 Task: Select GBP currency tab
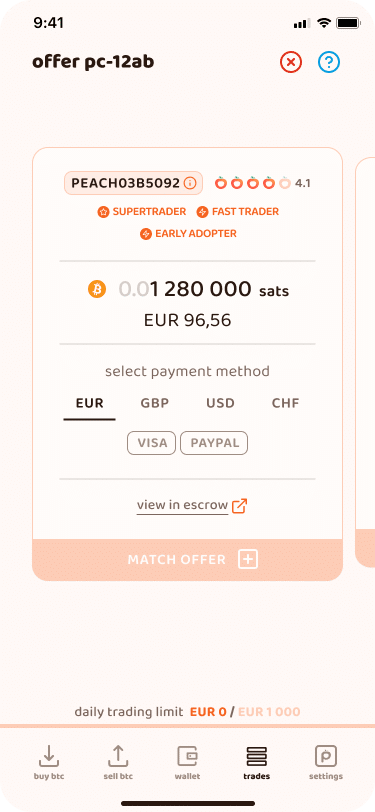[155, 404]
